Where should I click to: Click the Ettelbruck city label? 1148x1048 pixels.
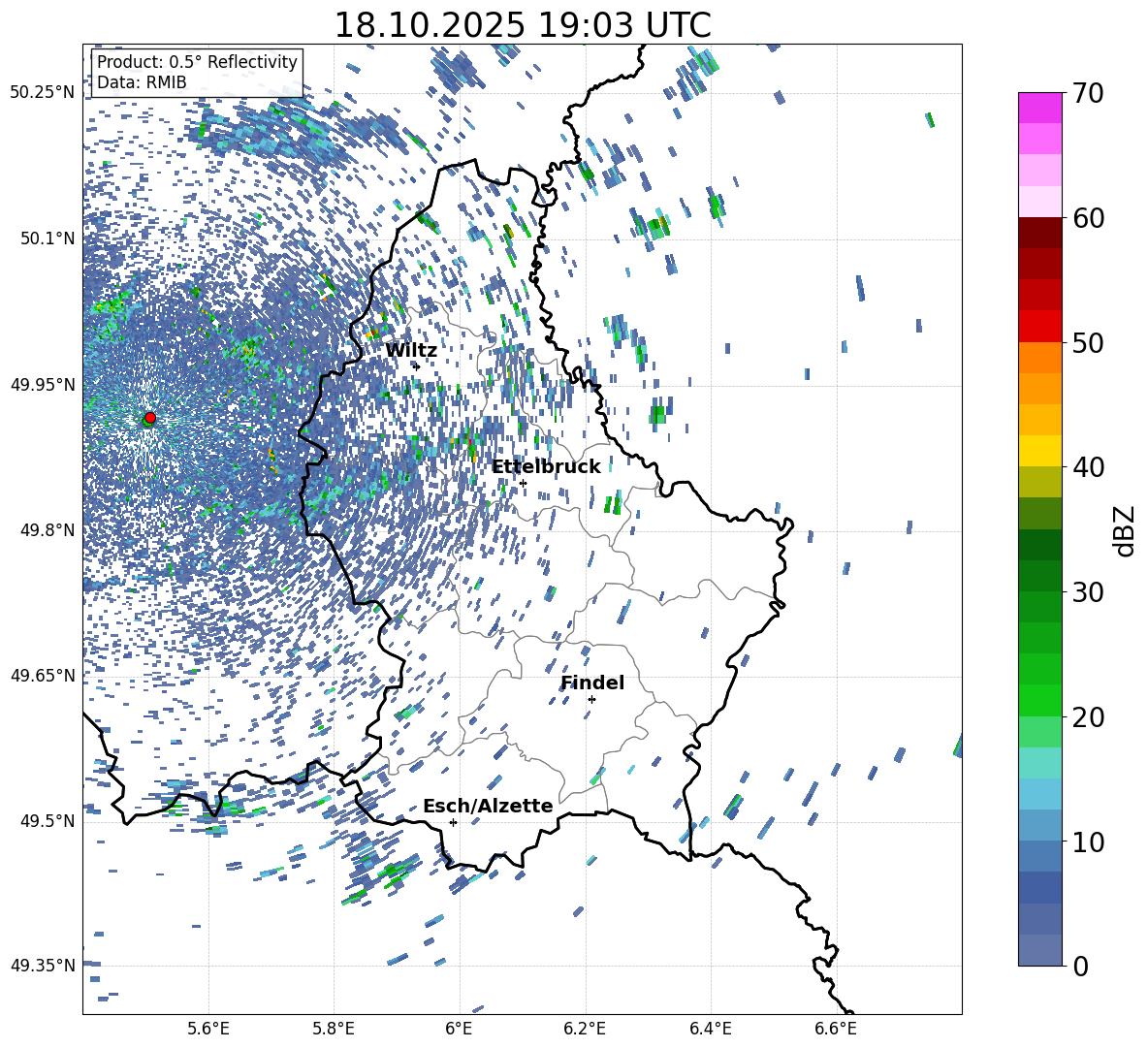[x=546, y=467]
